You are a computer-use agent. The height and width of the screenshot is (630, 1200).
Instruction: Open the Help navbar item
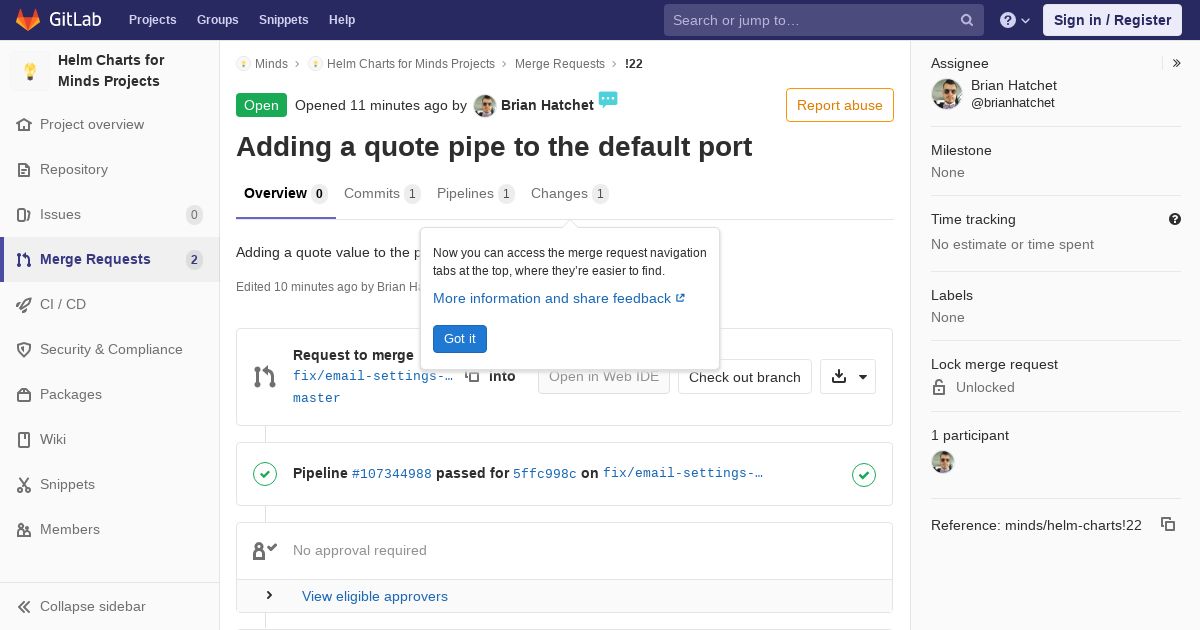click(x=342, y=20)
